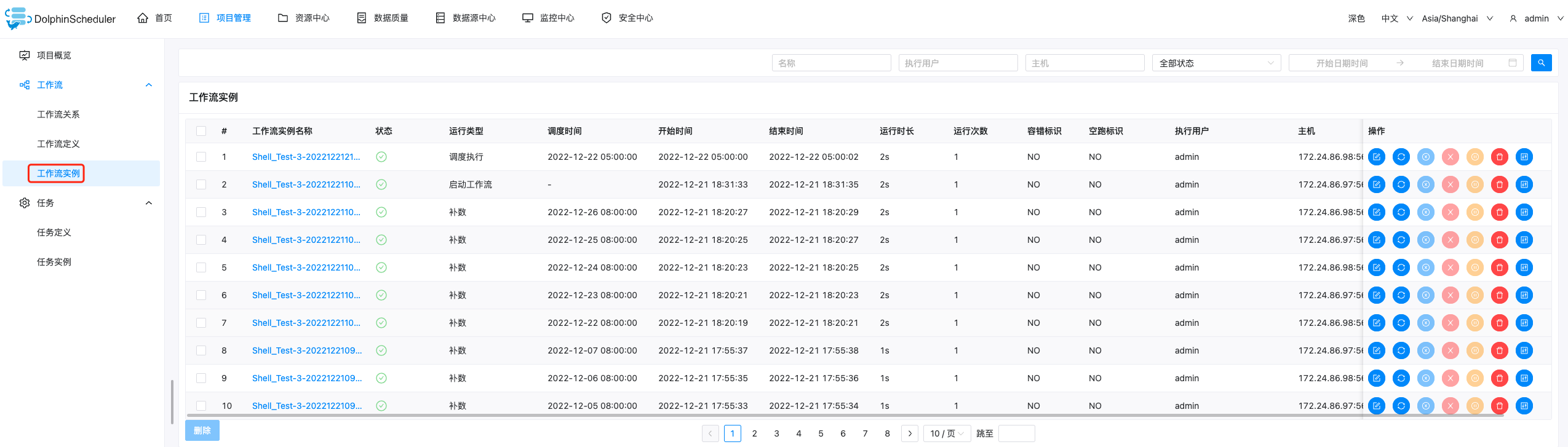The height and width of the screenshot is (447, 1568).
Task: Open the Shell_Test-3-2022122121... instance link
Action: click(x=306, y=157)
